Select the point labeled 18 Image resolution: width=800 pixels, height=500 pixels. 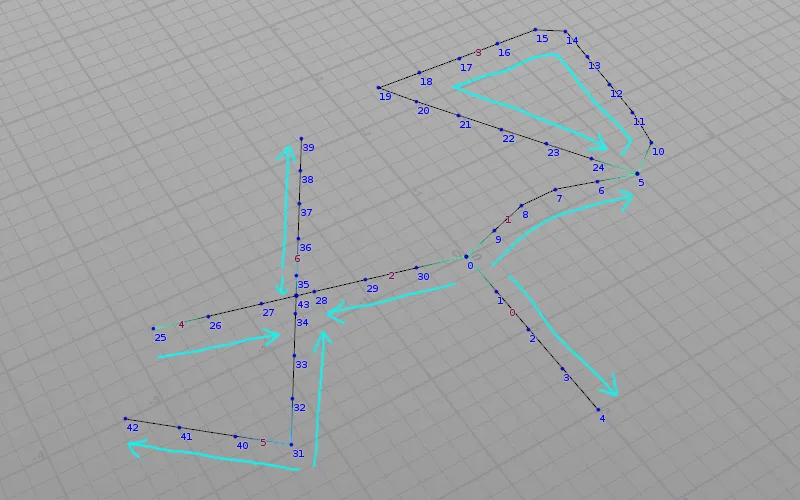(419, 72)
